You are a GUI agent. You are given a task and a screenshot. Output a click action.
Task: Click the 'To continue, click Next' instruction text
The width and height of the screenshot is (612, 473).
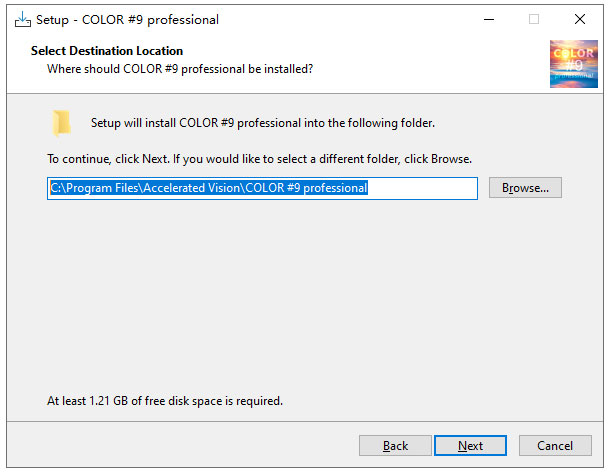pyautogui.click(x=260, y=159)
